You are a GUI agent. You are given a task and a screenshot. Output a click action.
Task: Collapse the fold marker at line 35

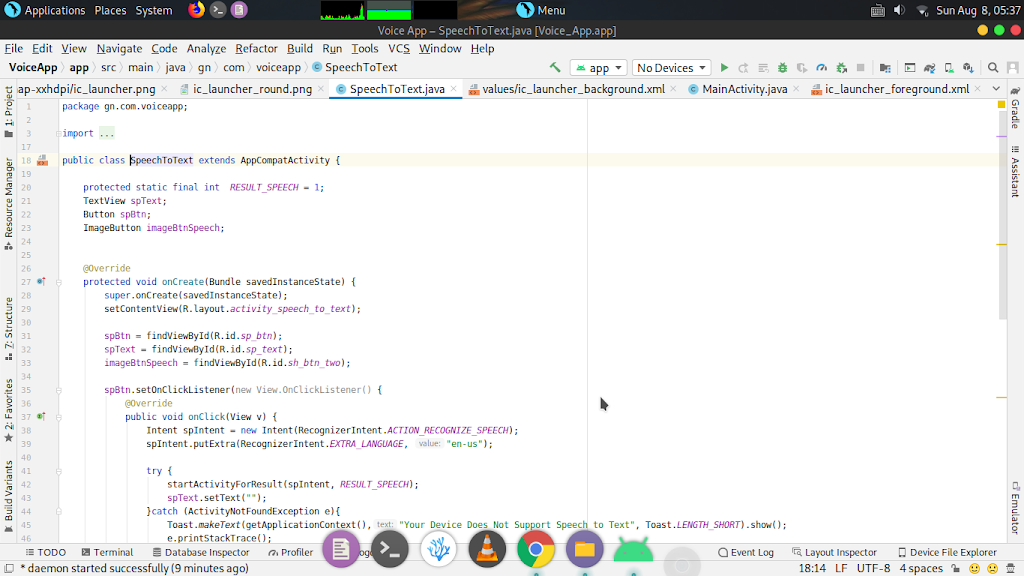(x=58, y=390)
